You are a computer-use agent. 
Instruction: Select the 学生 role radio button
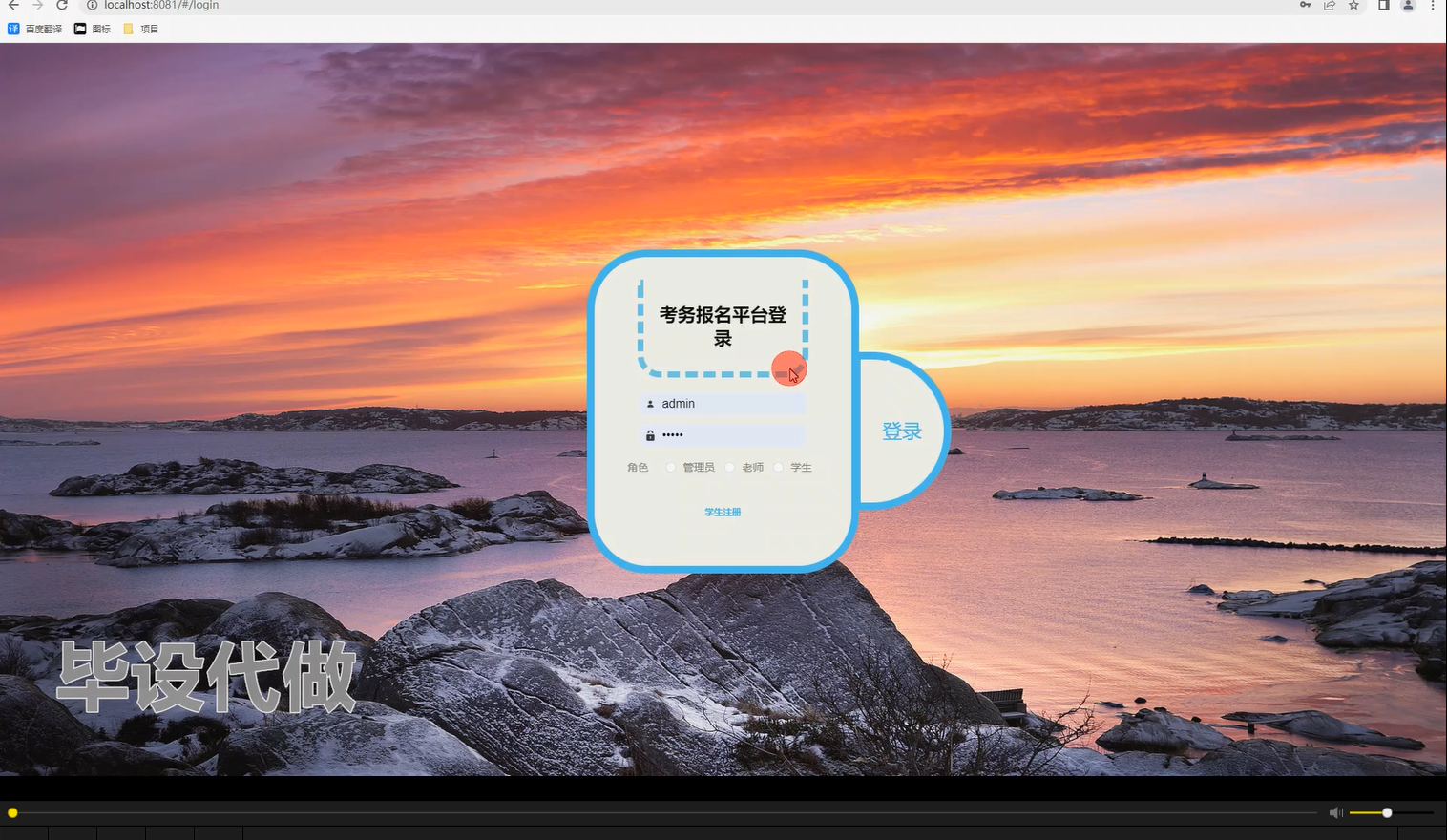coord(778,467)
